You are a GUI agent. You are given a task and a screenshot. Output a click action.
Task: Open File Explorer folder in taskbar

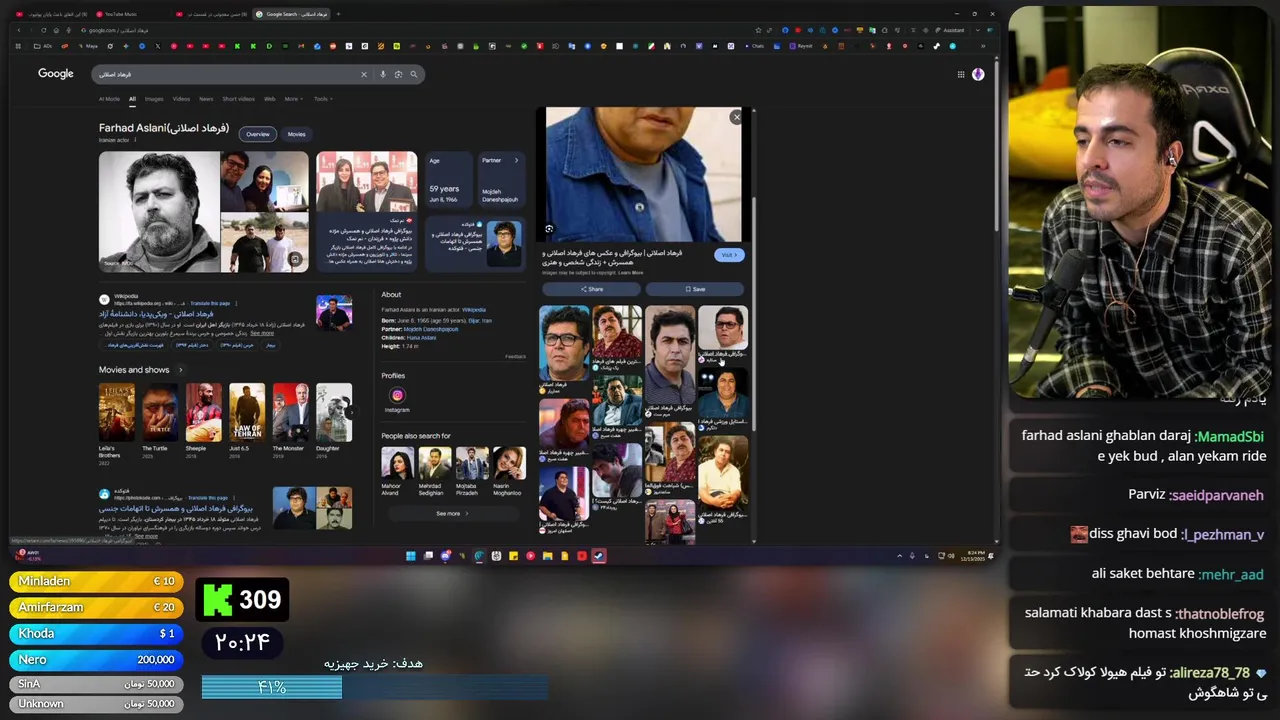pyautogui.click(x=547, y=556)
